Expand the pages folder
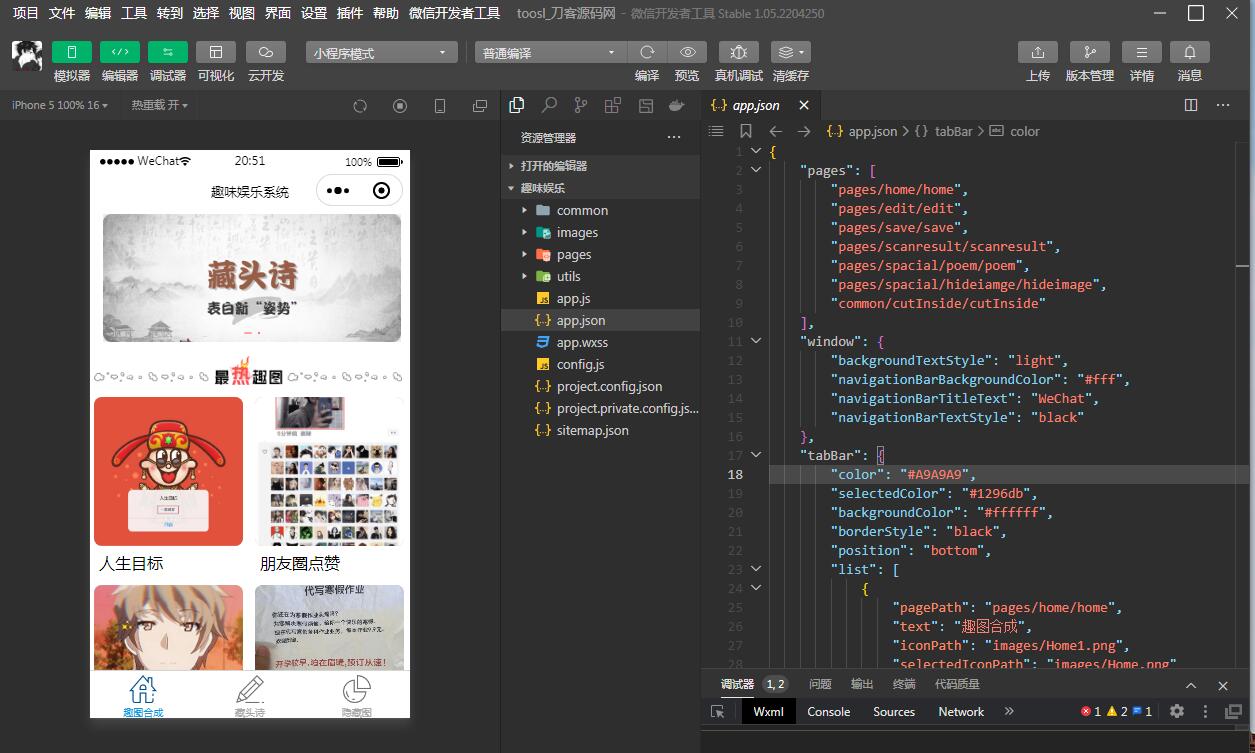 point(600,254)
